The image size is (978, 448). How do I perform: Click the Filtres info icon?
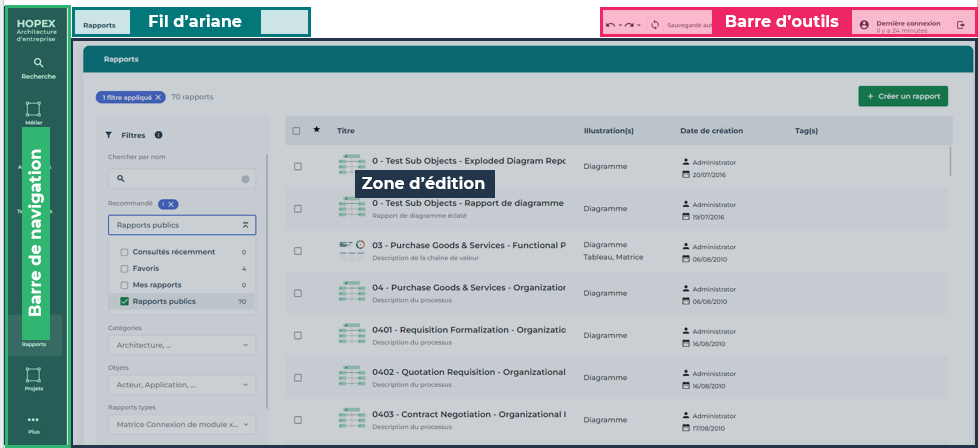click(158, 135)
